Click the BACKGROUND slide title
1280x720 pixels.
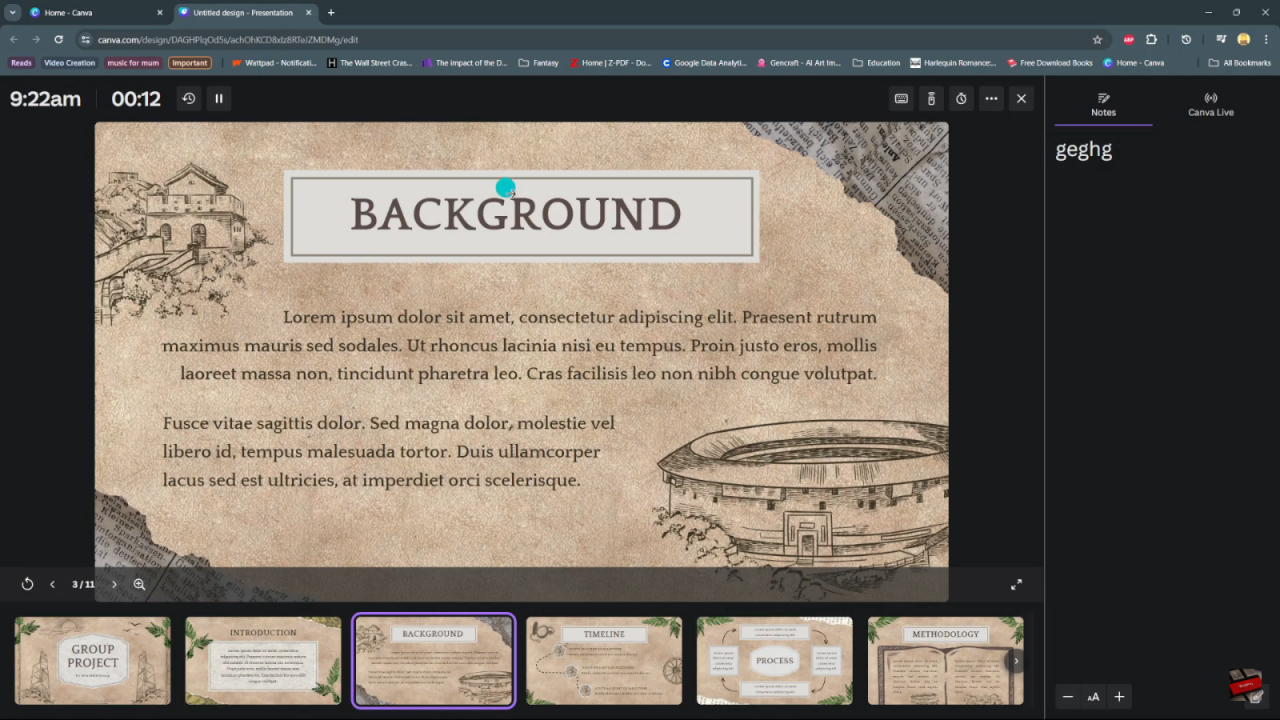516,215
